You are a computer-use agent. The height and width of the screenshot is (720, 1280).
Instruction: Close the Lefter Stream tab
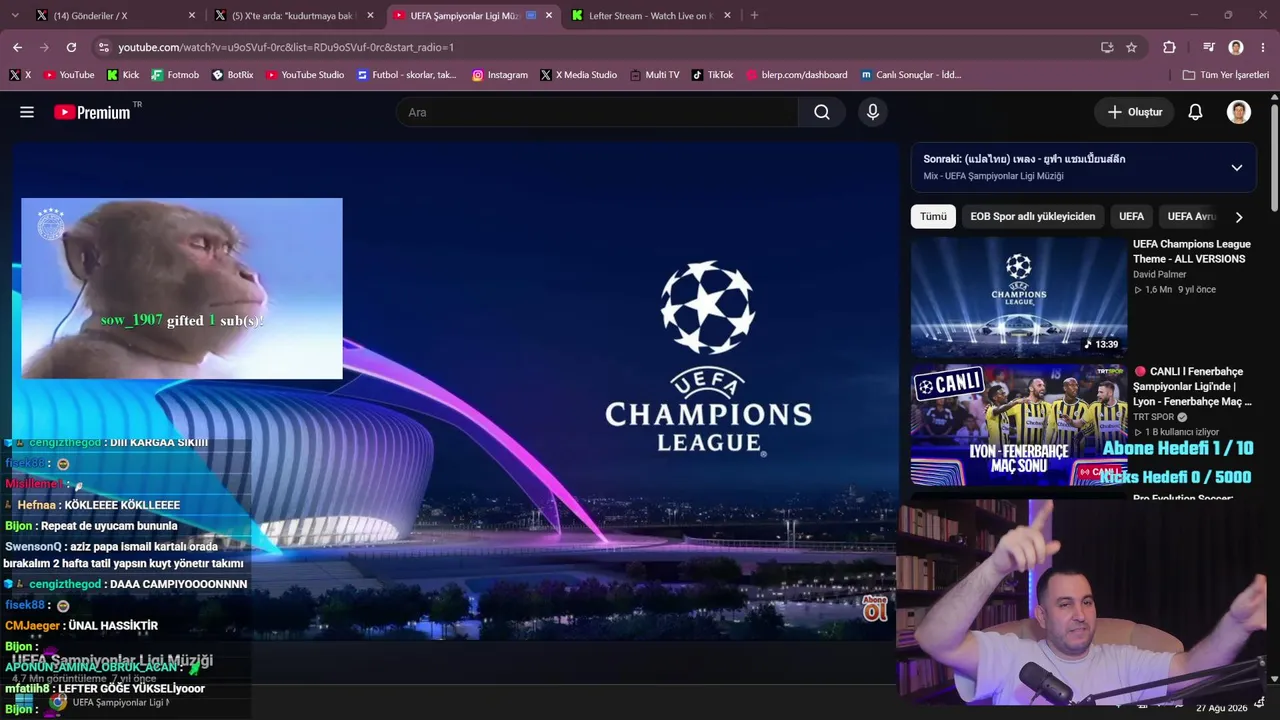tap(727, 15)
